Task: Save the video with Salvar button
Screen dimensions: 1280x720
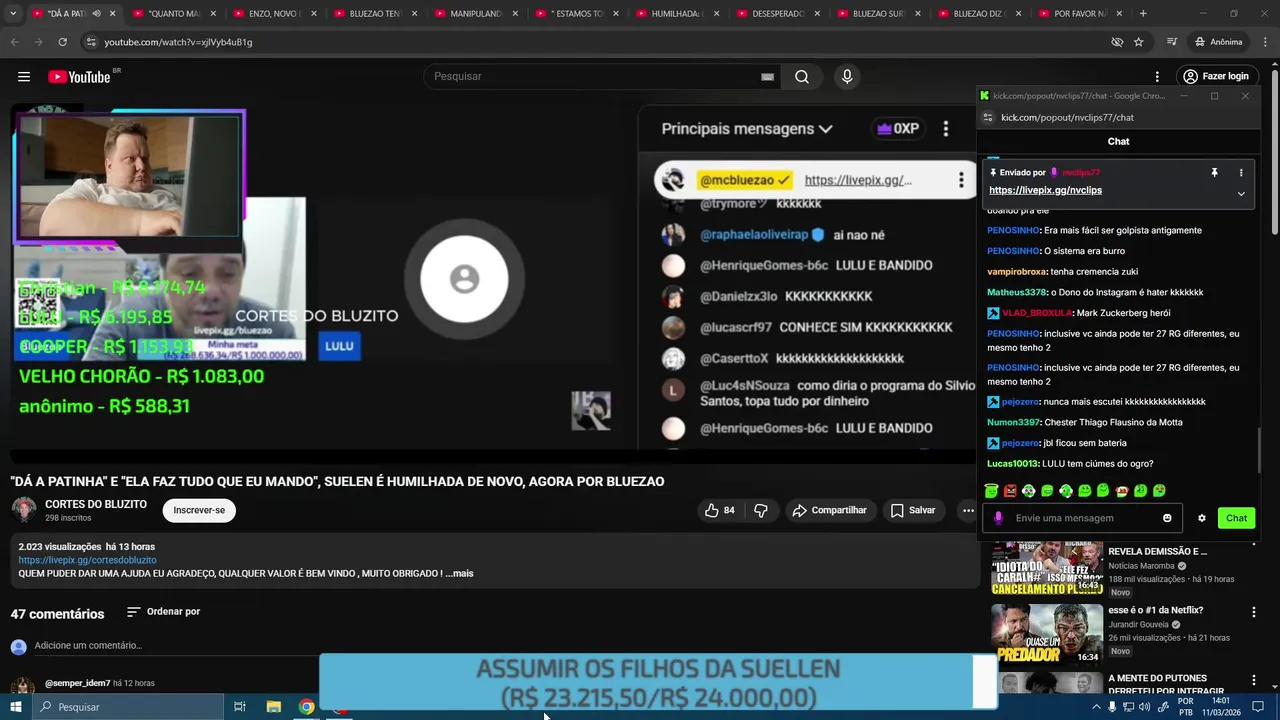Action: pyautogui.click(x=913, y=510)
